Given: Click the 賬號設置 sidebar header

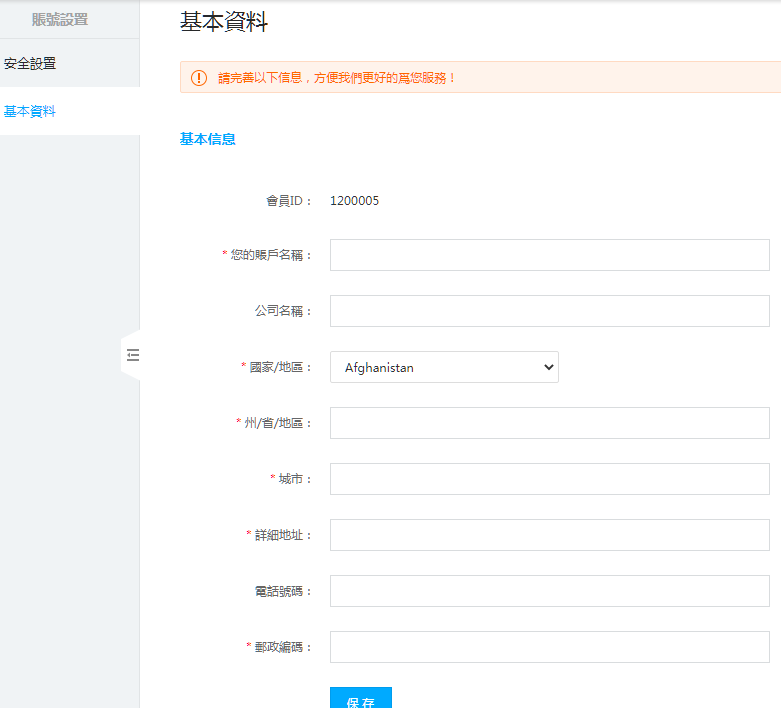Looking at the screenshot, I should 60,19.
